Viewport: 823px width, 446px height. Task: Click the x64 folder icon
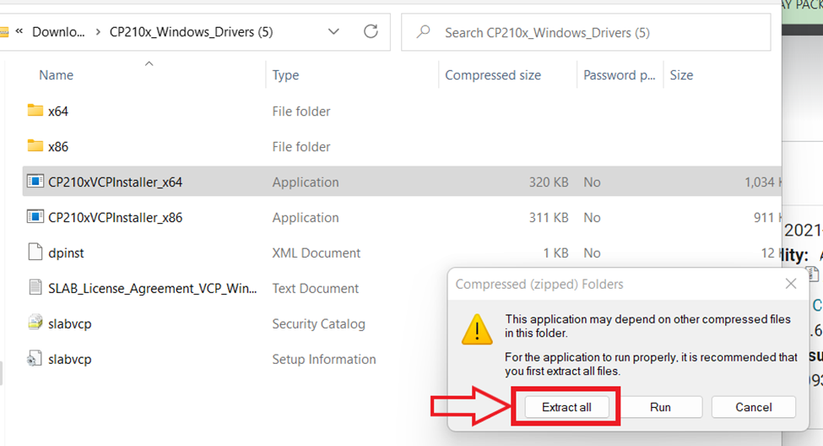click(35, 111)
